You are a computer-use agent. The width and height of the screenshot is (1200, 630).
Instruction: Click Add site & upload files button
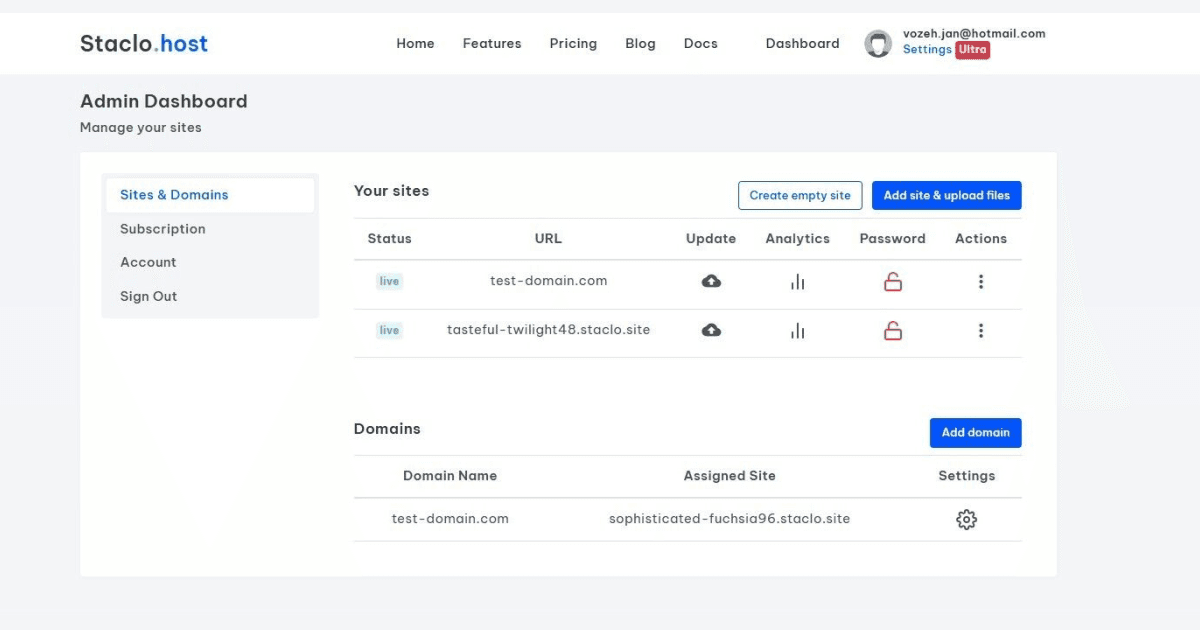click(947, 195)
